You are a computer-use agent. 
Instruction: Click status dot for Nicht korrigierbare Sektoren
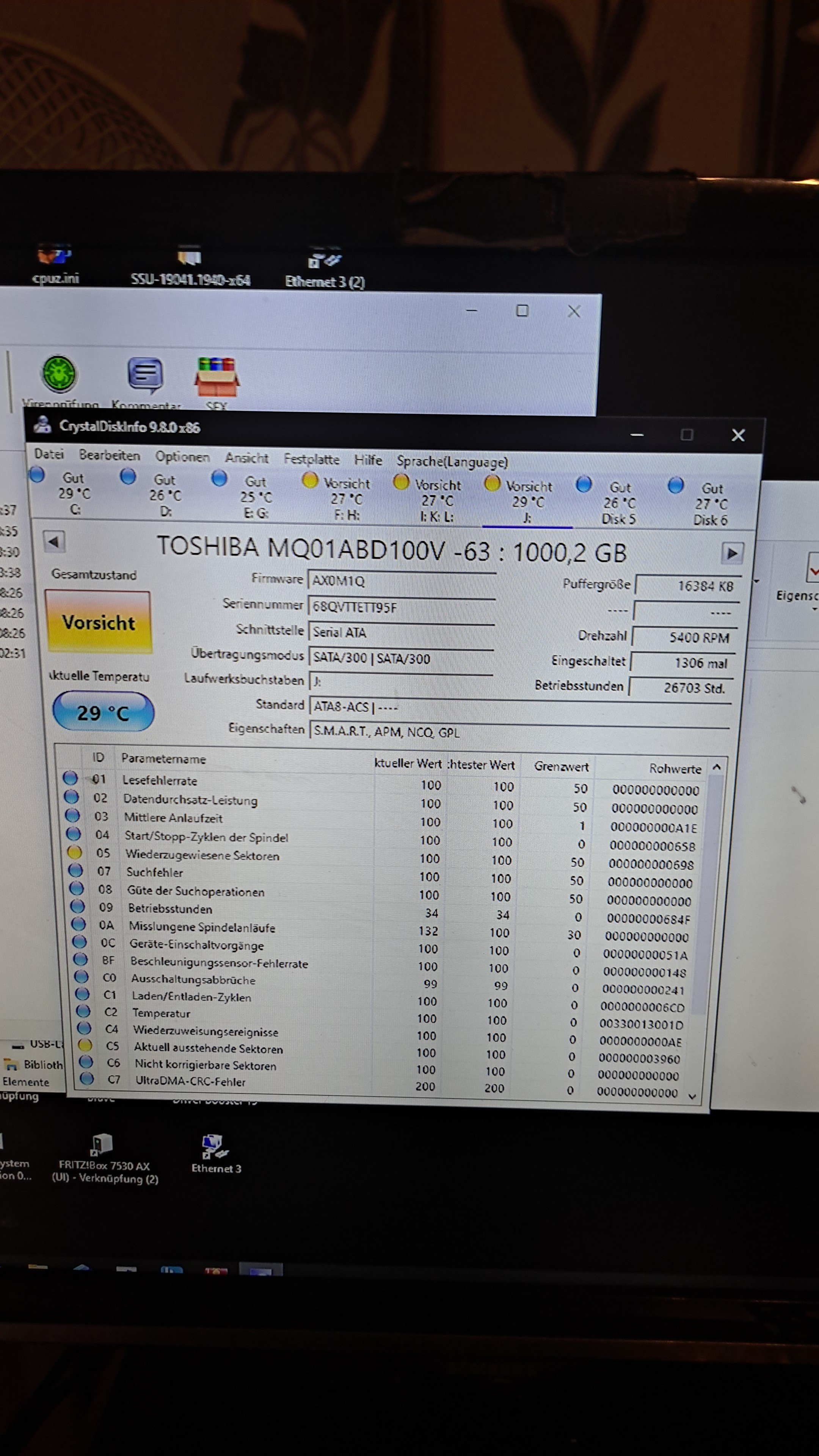86,1062
